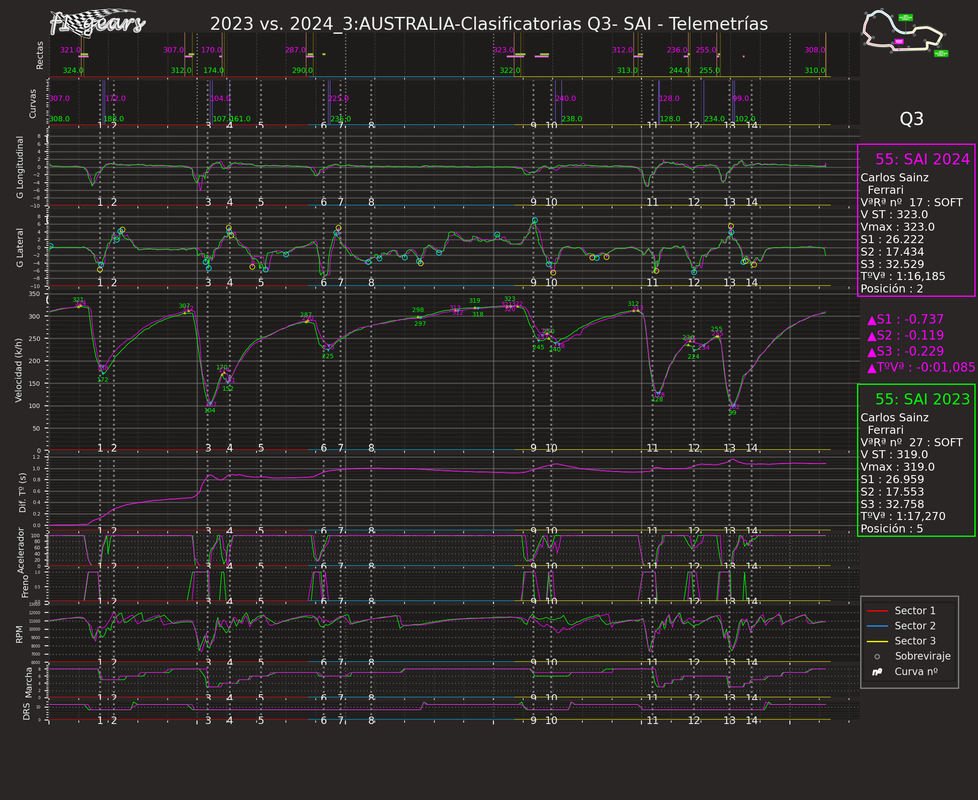Image resolution: width=978 pixels, height=800 pixels.
Task: Click the red Sector 1 legend line
Action: pyautogui.click(x=877, y=611)
